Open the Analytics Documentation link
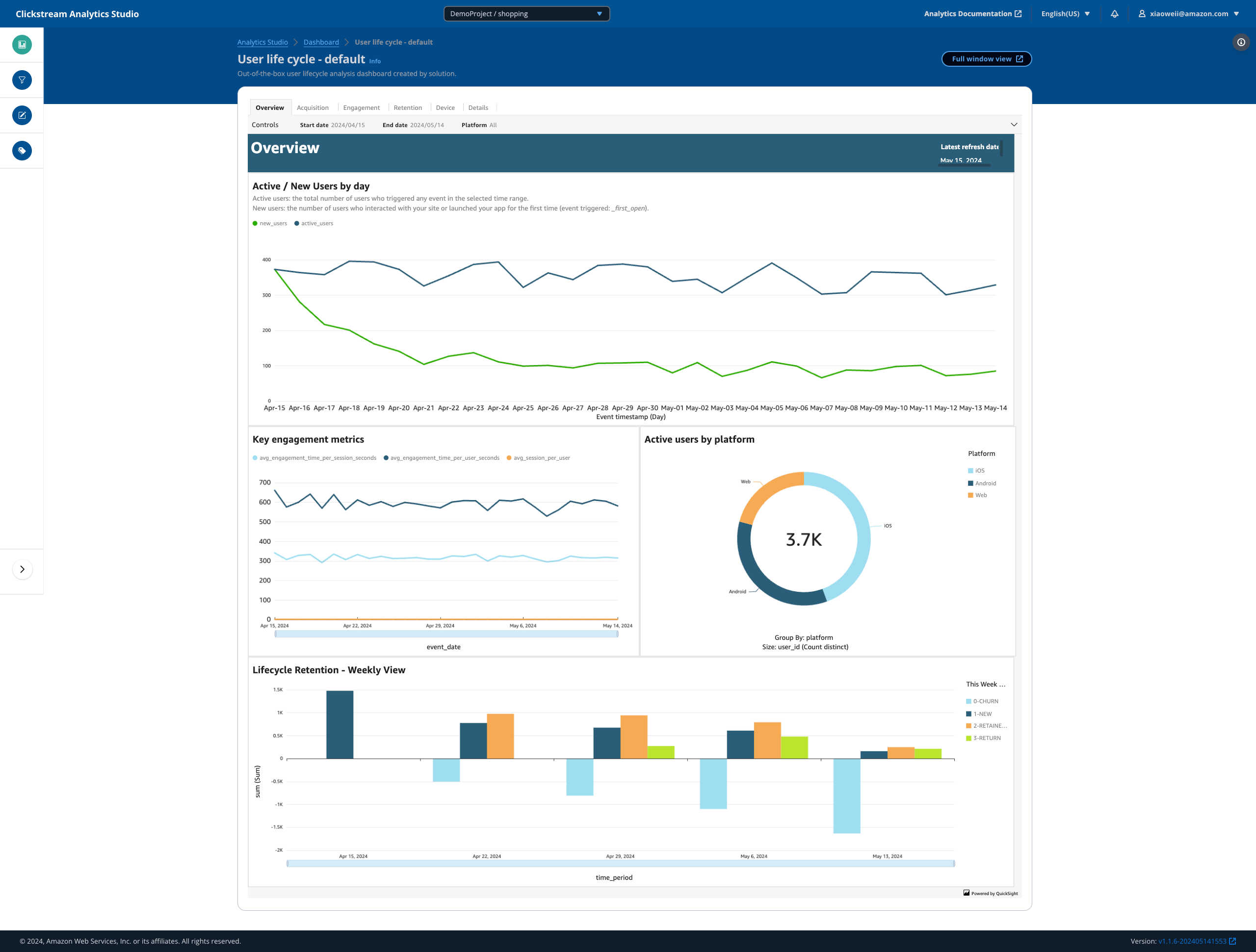1256x952 pixels. click(972, 14)
